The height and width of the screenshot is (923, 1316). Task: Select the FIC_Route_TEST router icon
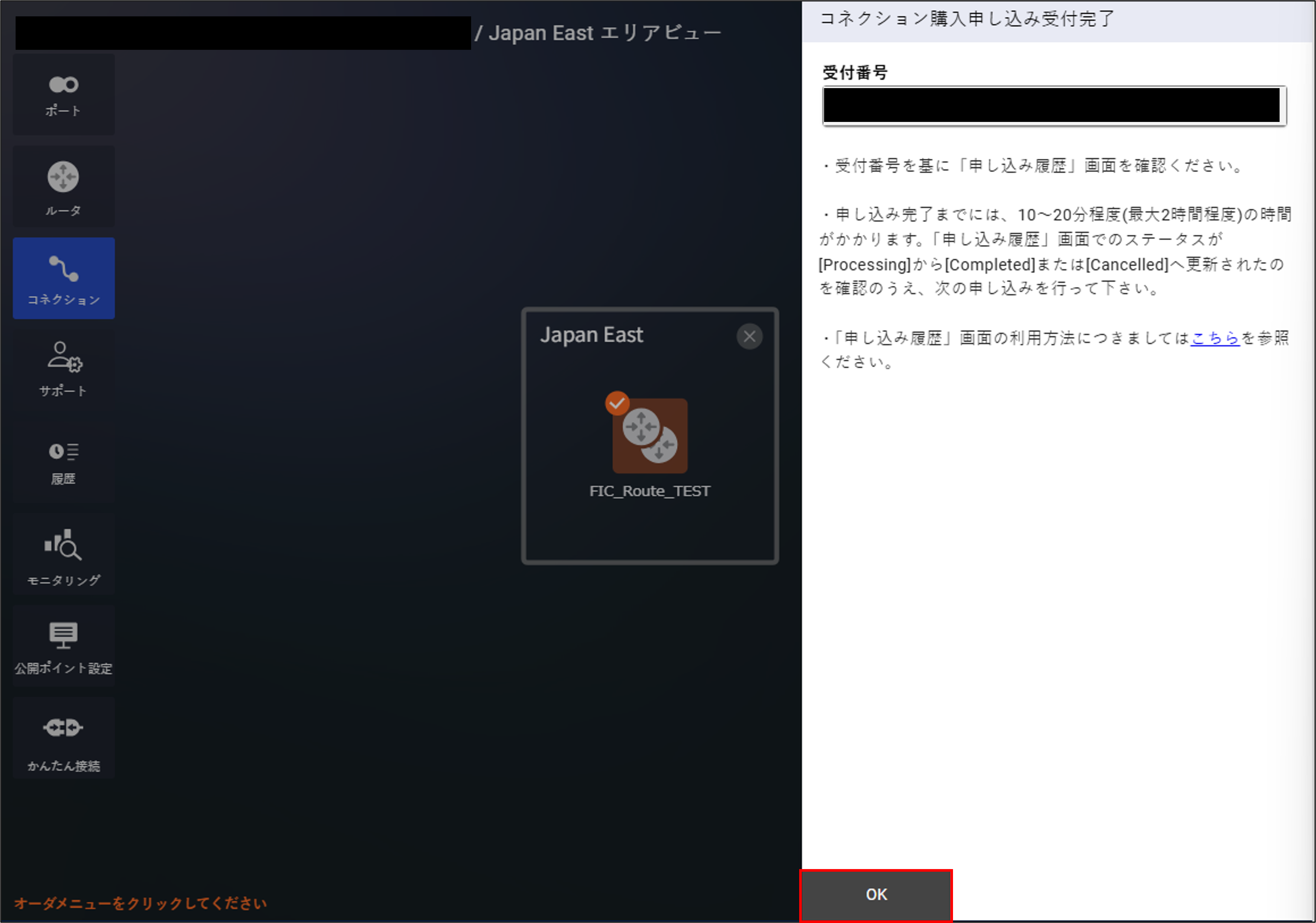coord(650,435)
